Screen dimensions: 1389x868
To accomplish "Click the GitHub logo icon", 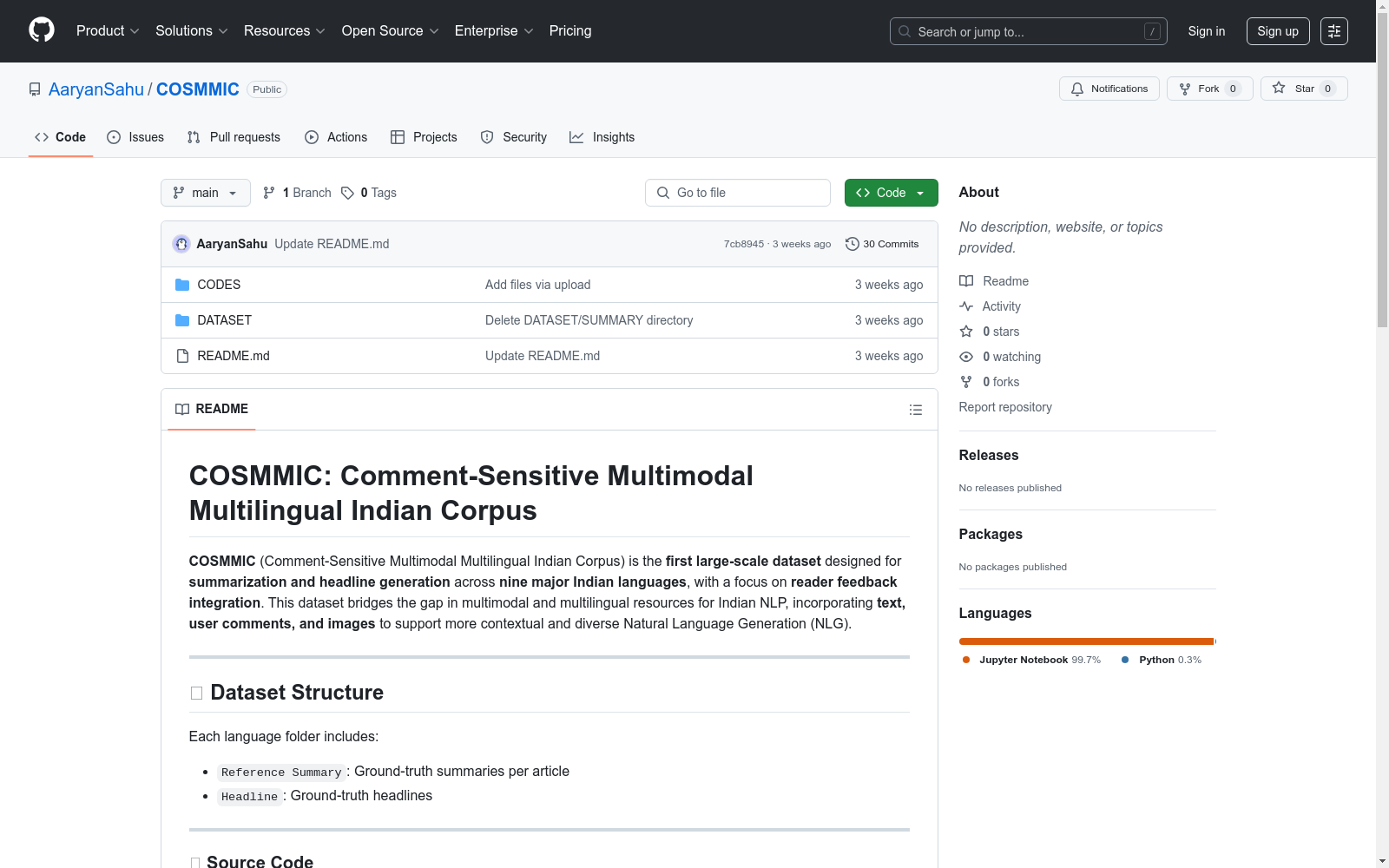I will (42, 30).
